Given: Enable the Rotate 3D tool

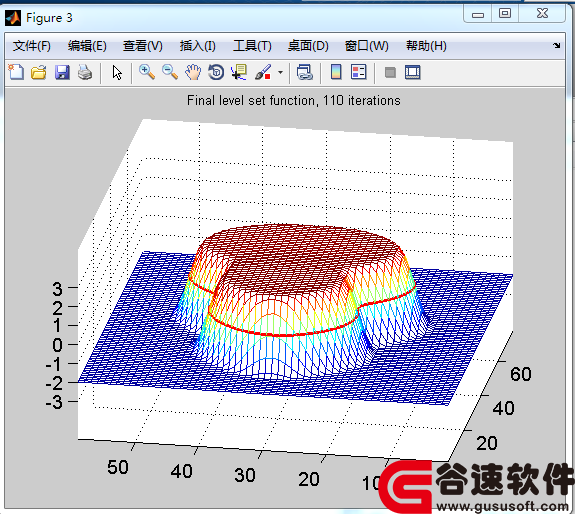Looking at the screenshot, I should [216, 72].
